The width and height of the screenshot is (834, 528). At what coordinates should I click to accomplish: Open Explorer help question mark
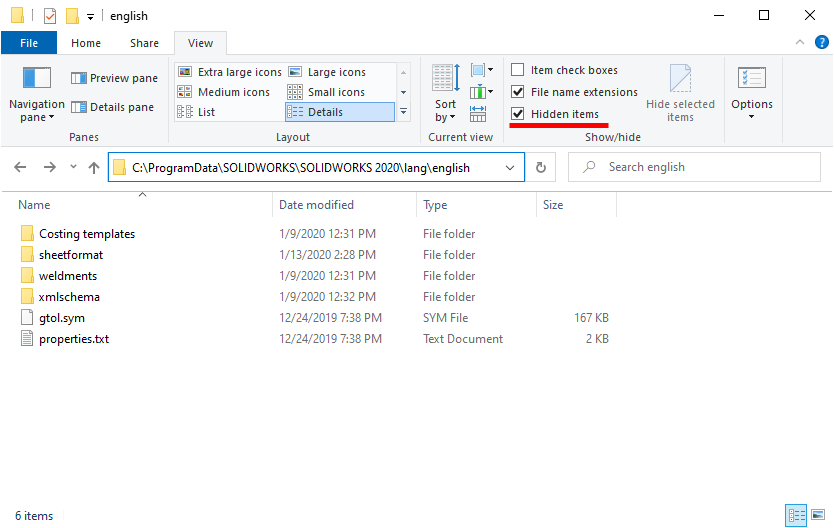point(821,42)
